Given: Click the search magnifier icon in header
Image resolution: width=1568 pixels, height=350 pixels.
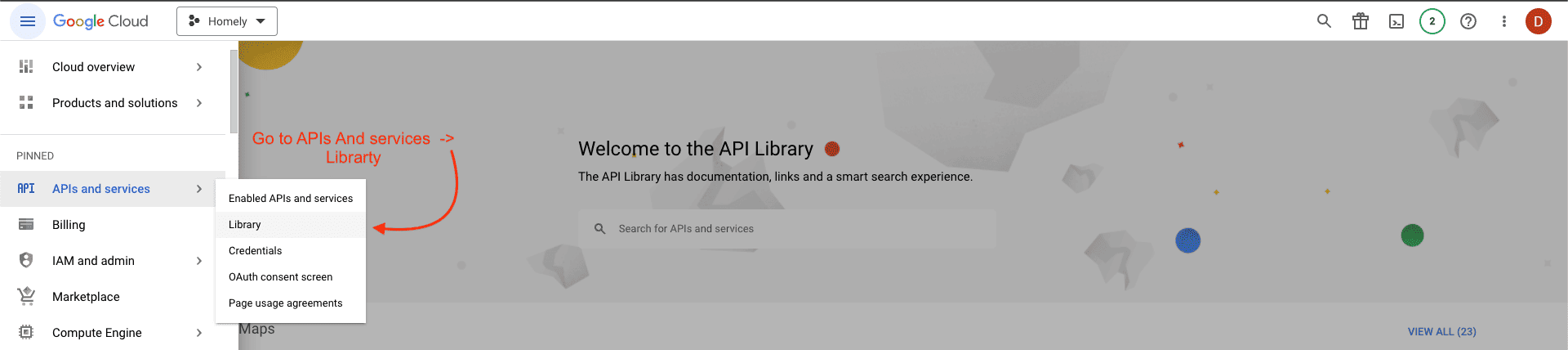Looking at the screenshot, I should click(x=1324, y=21).
